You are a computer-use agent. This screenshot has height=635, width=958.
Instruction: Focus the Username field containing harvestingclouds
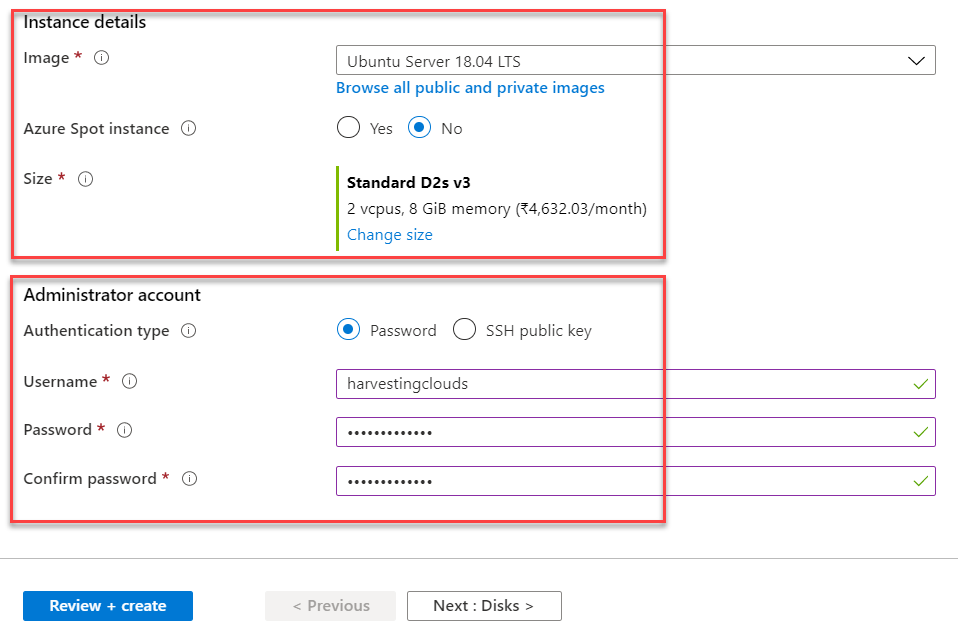coord(635,384)
